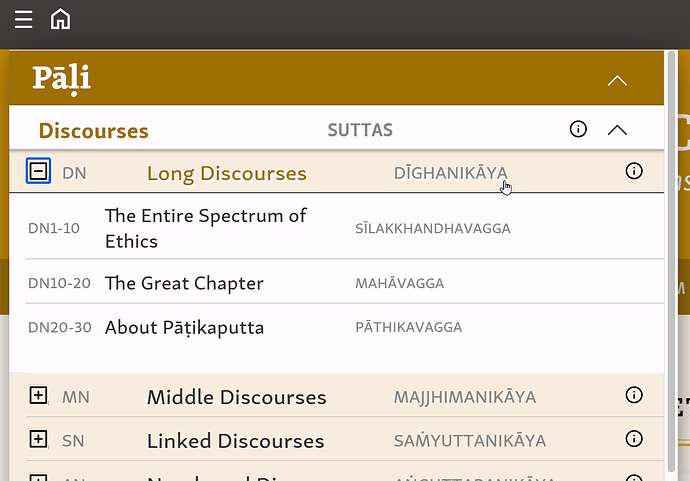The height and width of the screenshot is (481, 690).
Task: Click the vertical scrollbar of the panel
Action: click(671, 261)
